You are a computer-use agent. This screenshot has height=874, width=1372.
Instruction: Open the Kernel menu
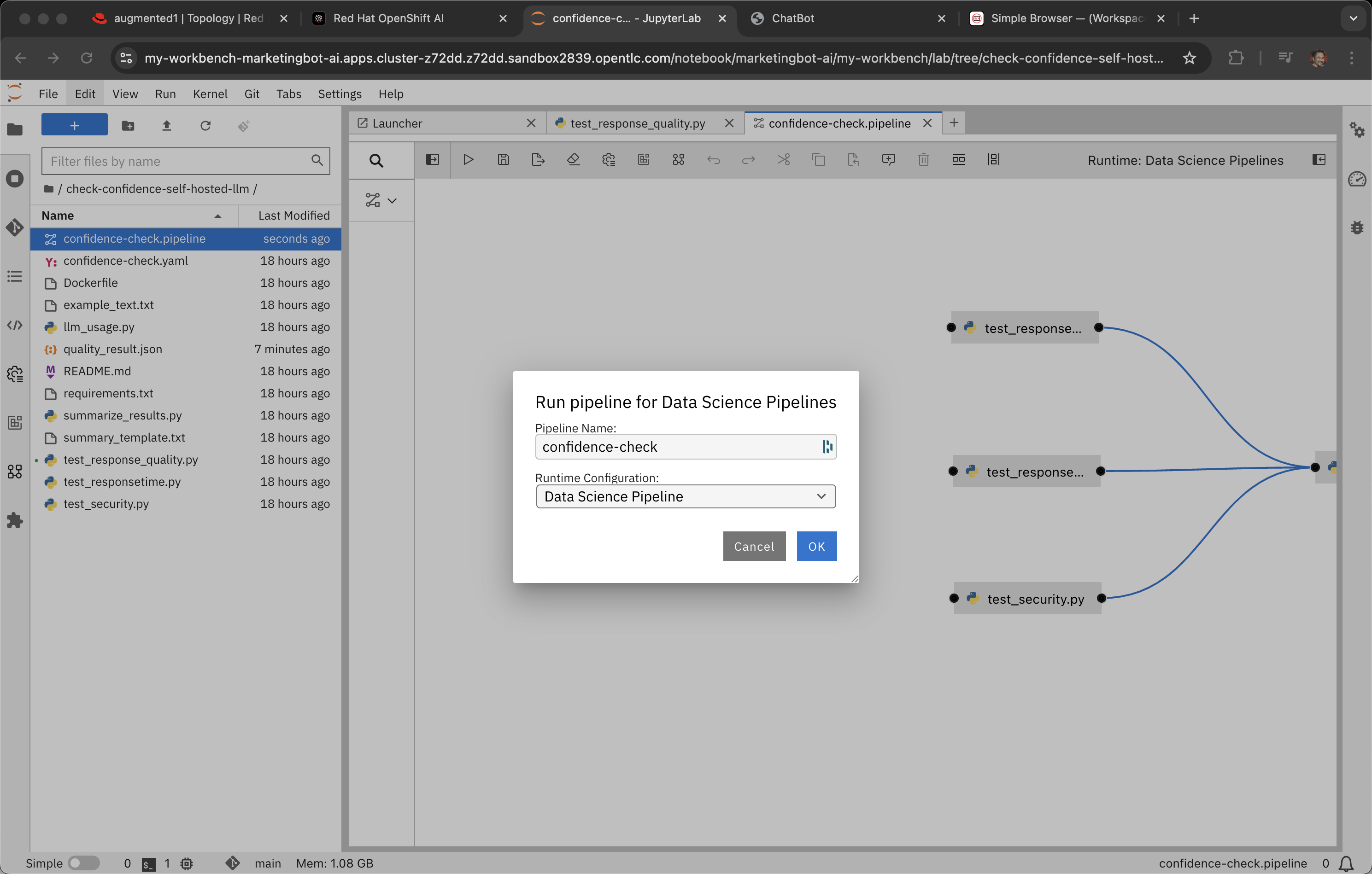coord(210,94)
